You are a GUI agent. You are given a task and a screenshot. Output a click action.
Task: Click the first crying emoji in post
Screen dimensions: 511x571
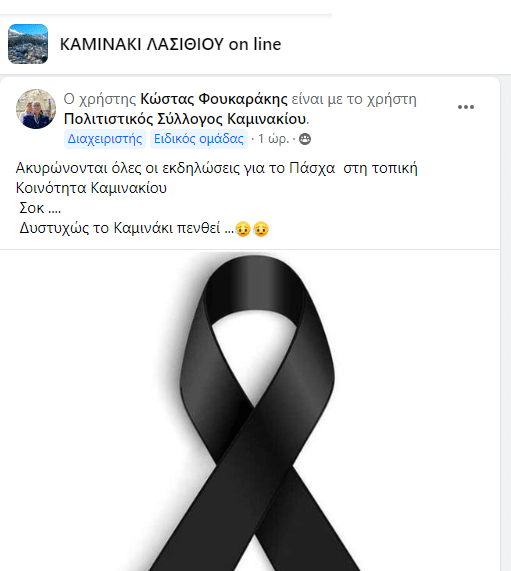pos(243,229)
